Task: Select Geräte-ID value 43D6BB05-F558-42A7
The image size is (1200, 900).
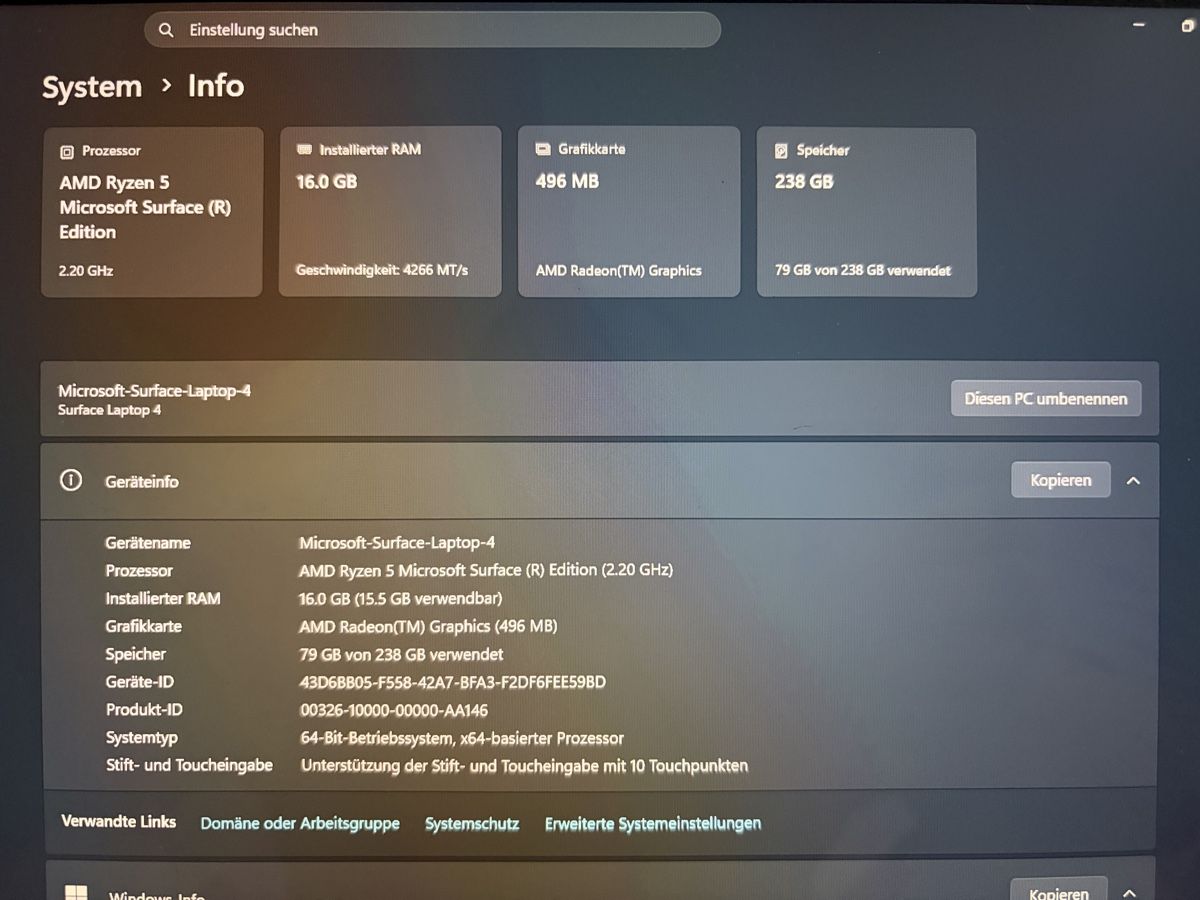Action: [x=452, y=683]
